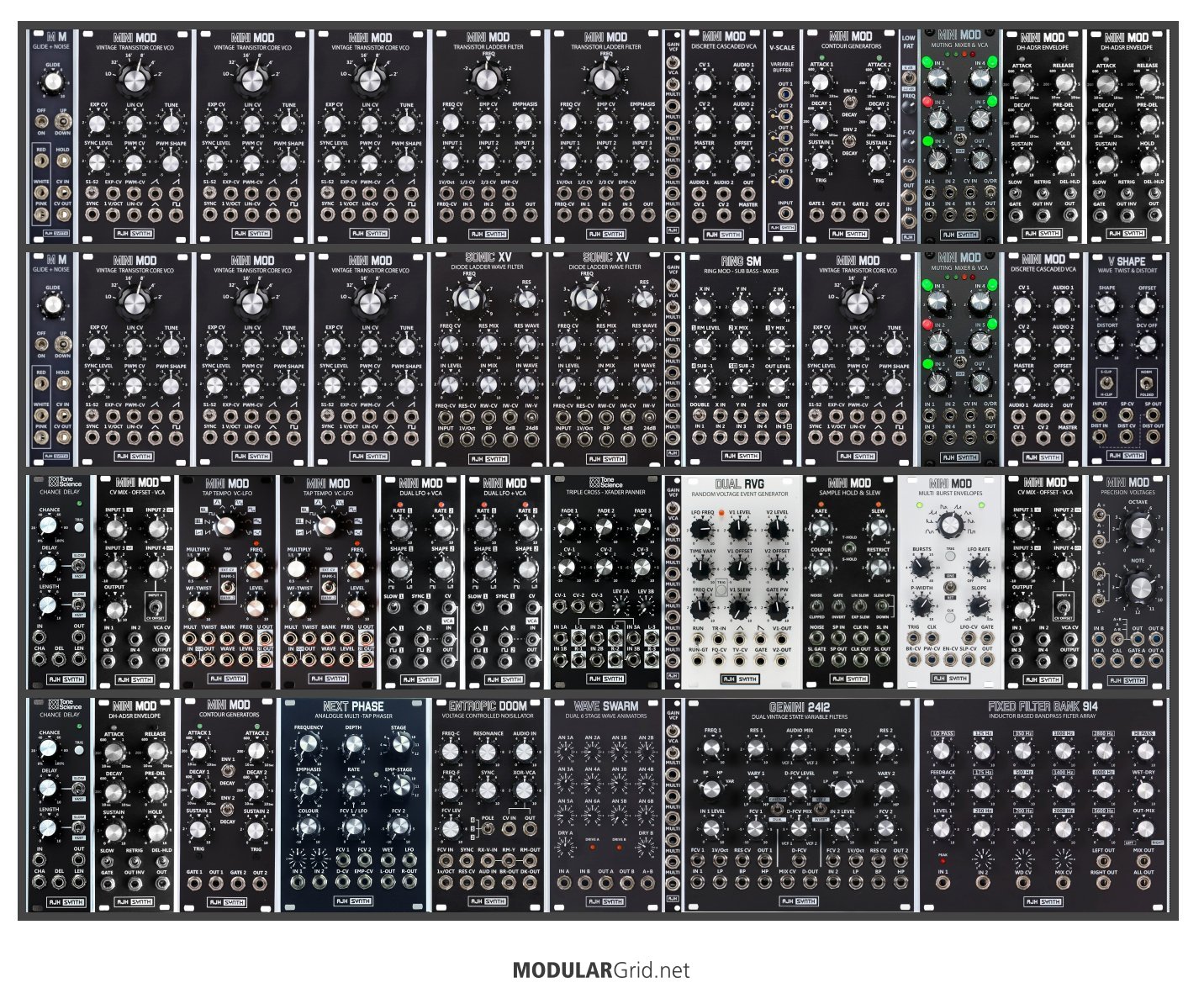The image size is (1204, 988).
Task: Flip the SLEW UP/DOWN switch
Action: click(x=882, y=605)
